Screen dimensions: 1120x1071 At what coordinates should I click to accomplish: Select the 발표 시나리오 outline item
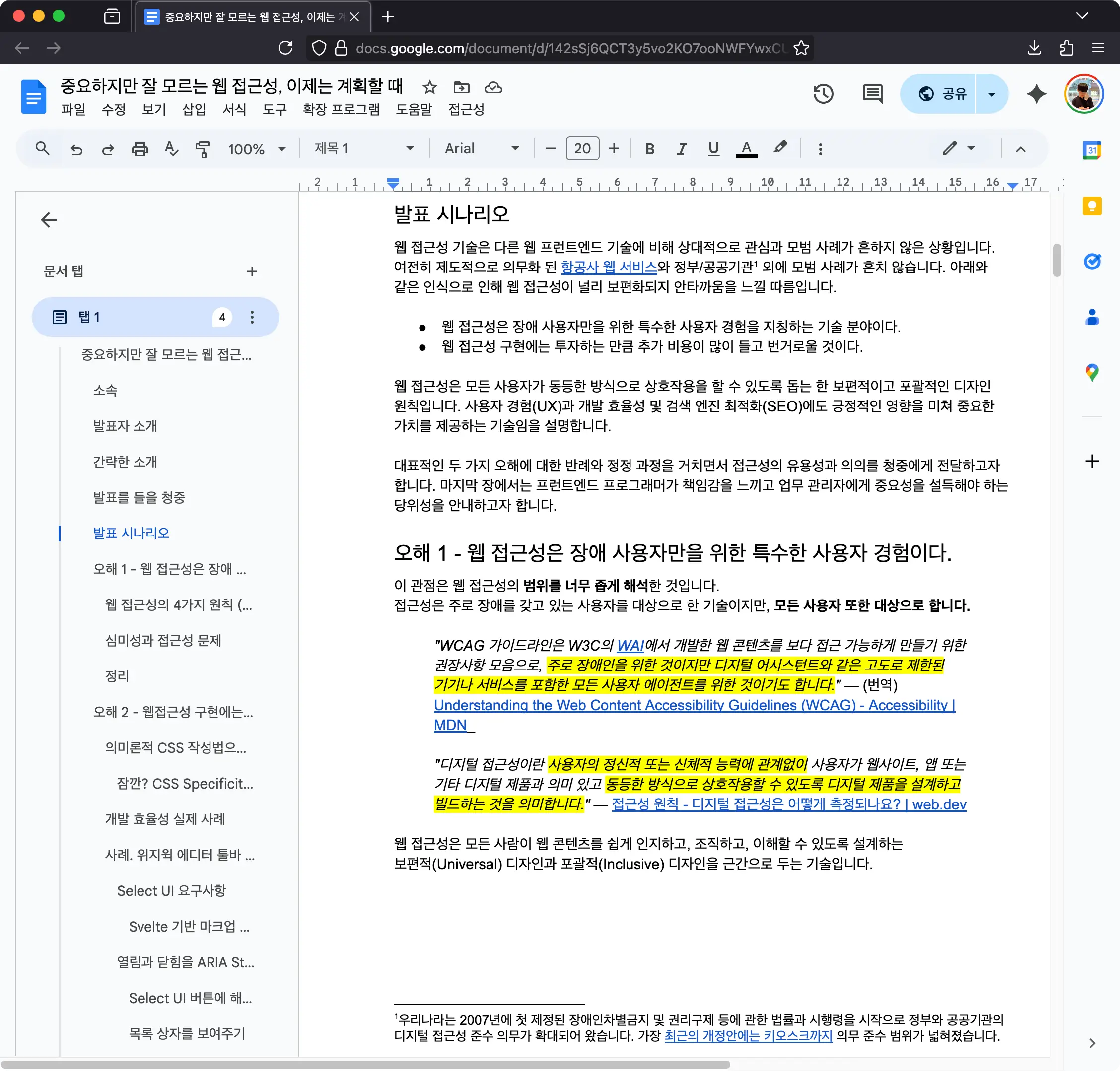[x=131, y=533]
